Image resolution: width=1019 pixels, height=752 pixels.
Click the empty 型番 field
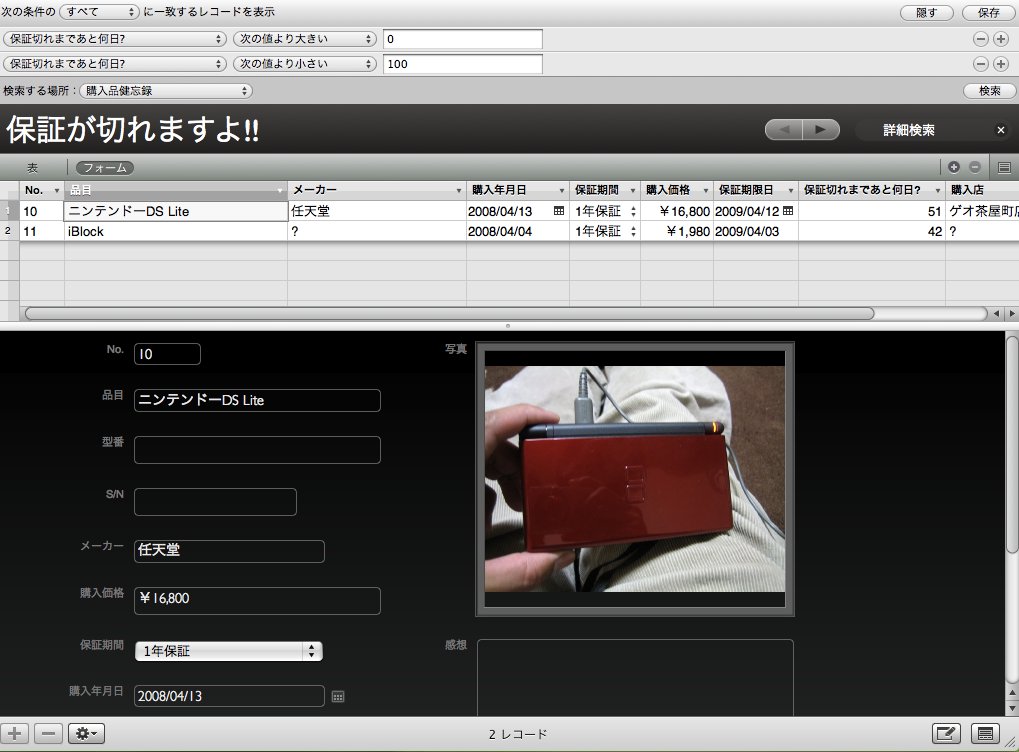click(257, 450)
